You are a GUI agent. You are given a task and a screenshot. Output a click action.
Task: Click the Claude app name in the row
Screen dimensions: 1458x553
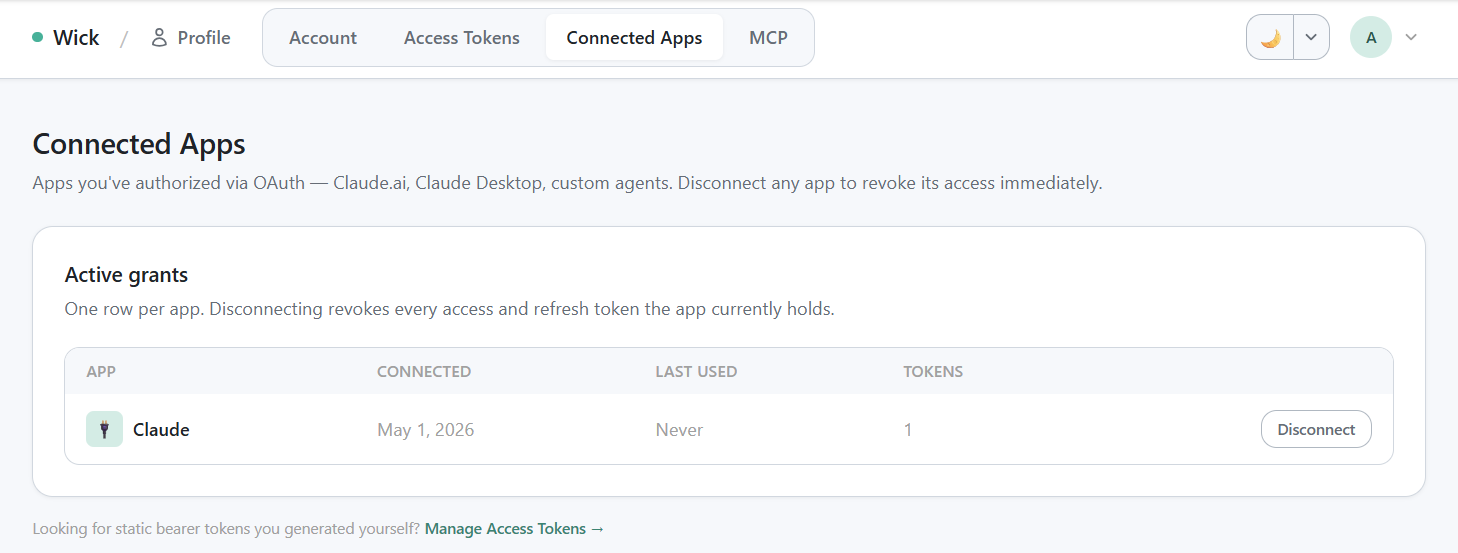click(161, 430)
